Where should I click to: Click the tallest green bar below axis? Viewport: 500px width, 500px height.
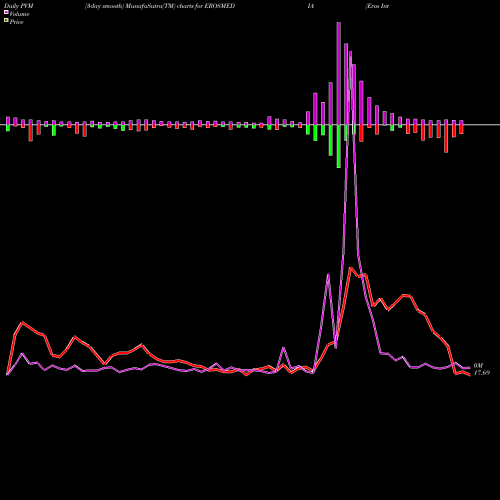[x=339, y=146]
